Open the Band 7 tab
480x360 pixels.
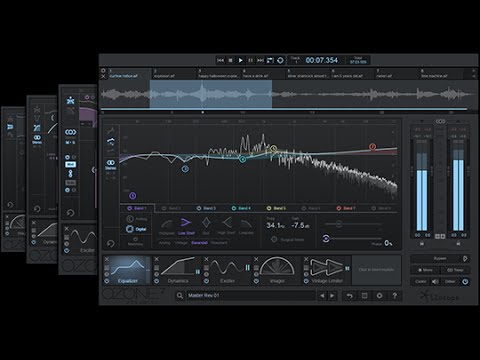[x=346, y=208]
